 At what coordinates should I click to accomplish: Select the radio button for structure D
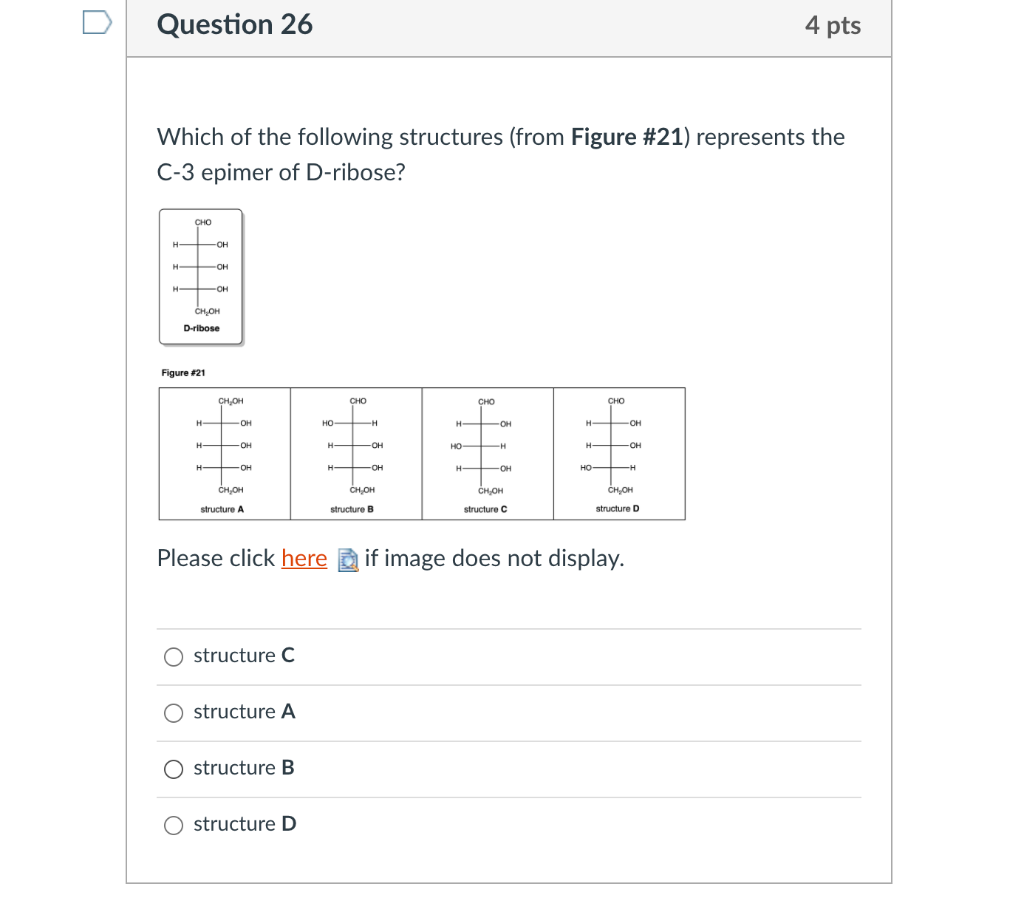(x=173, y=824)
